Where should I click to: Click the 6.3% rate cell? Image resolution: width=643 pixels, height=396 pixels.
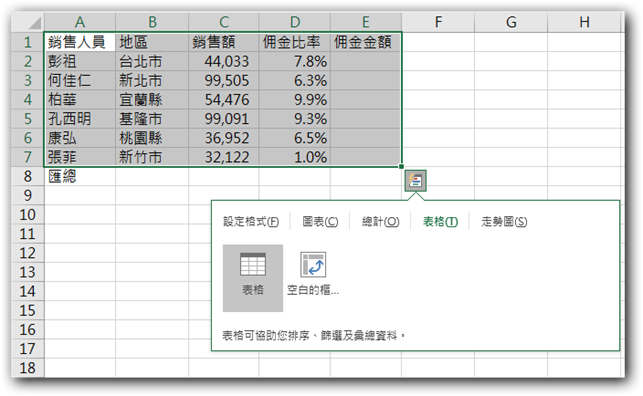[x=295, y=80]
